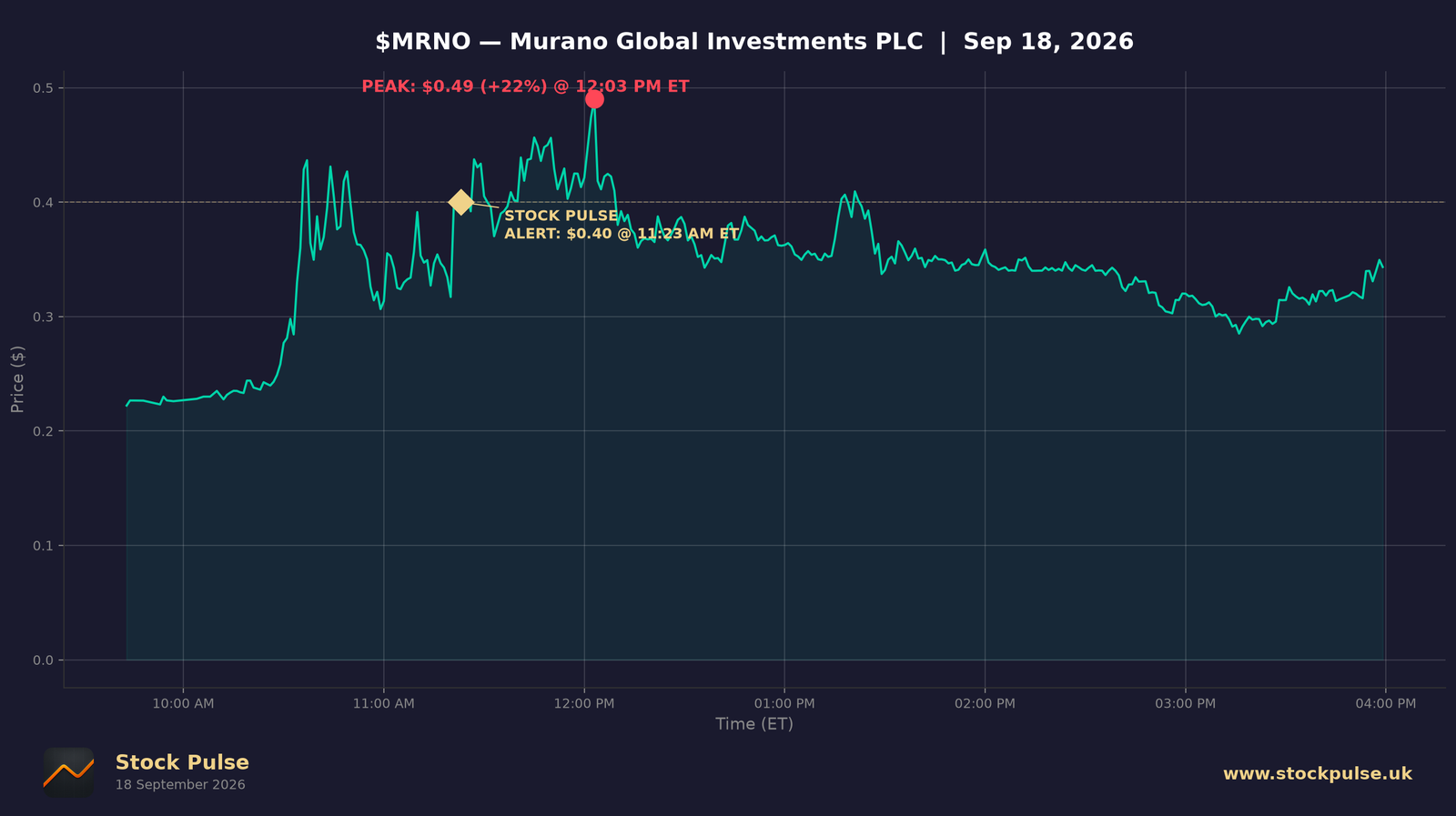This screenshot has width=1456, height=816.
Task: Click the 0.5 y-axis tick label
Action: 44,88
